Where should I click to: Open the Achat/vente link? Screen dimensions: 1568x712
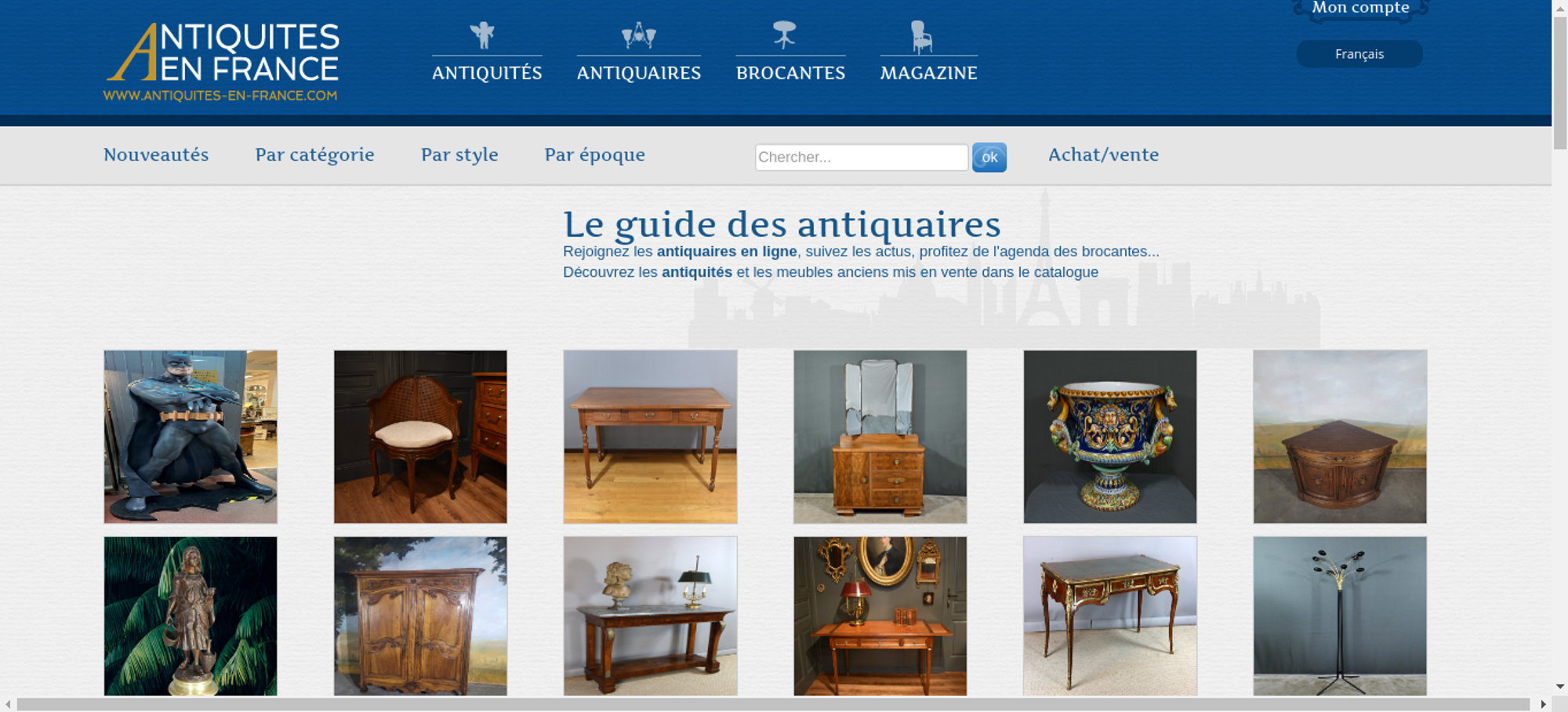coord(1103,154)
